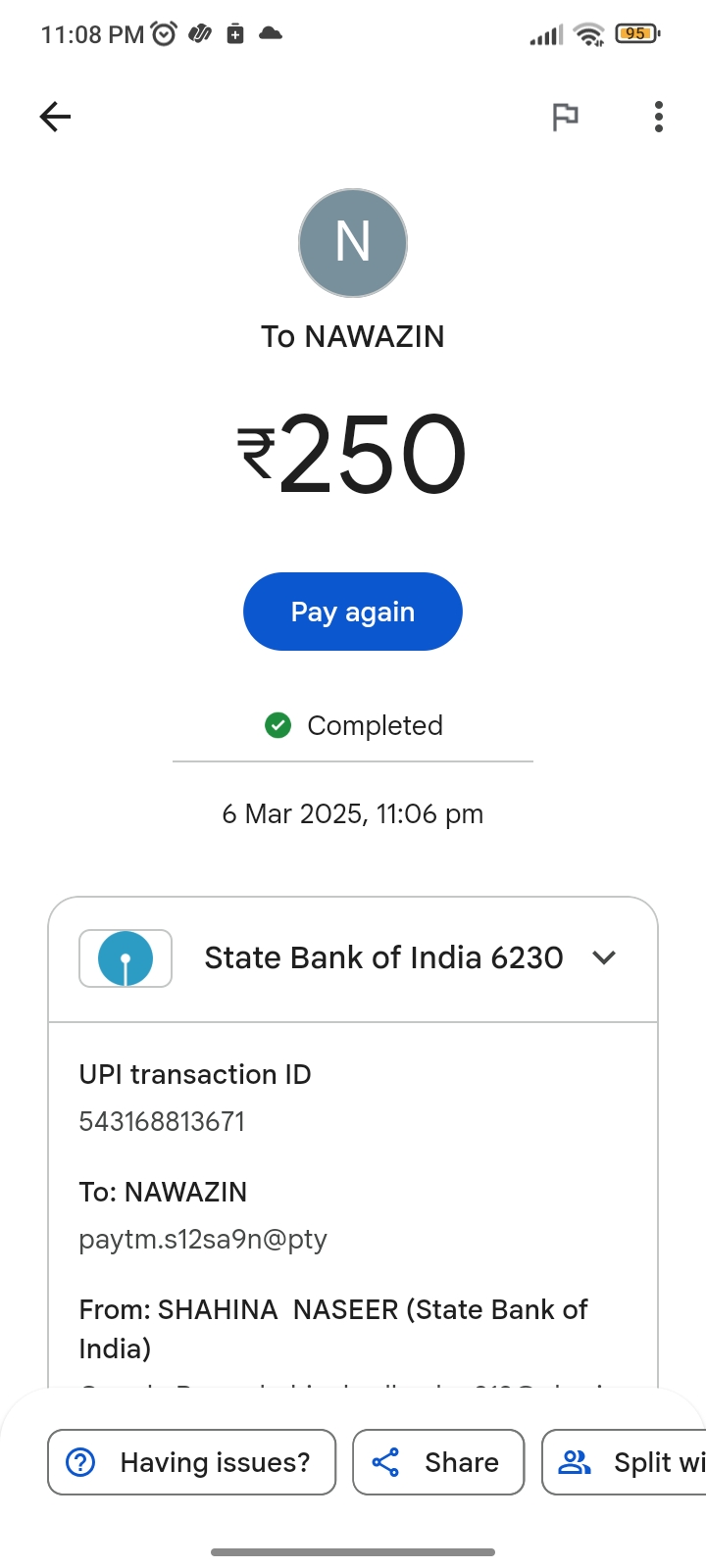
Task: Tap the UPI transaction ID number
Action: point(162,1121)
